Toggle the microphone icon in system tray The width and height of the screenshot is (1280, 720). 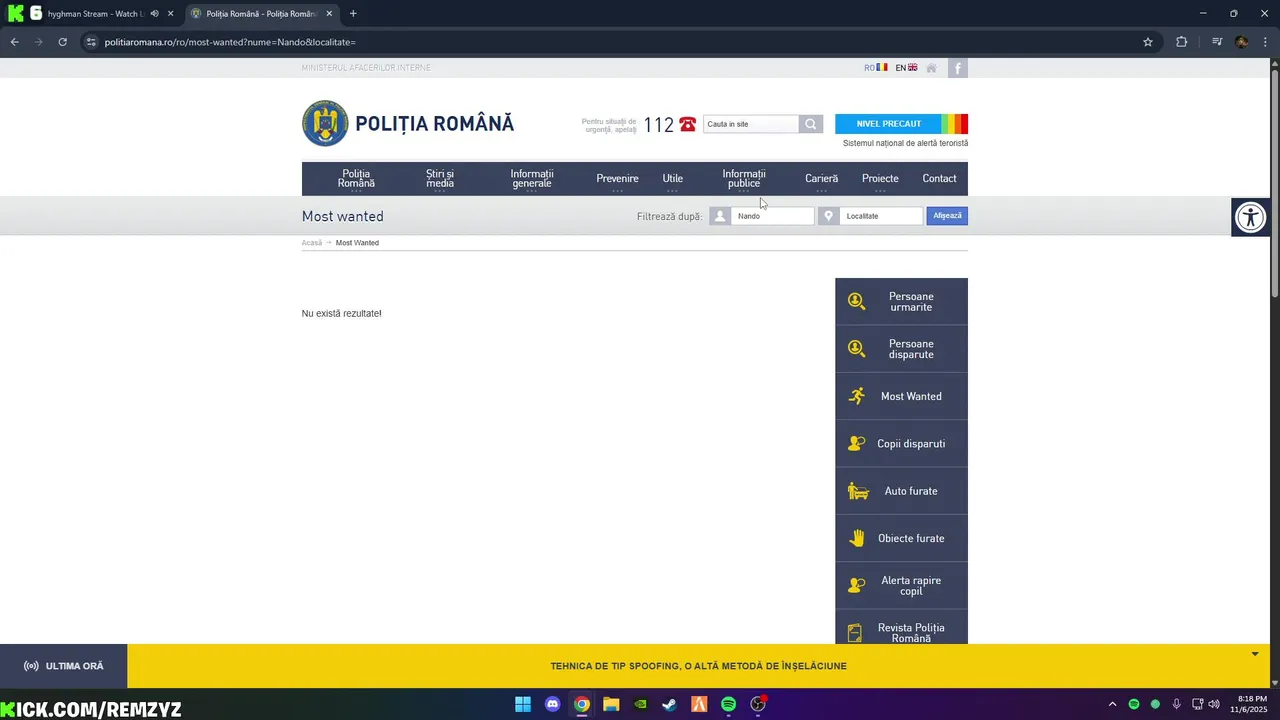[x=1176, y=704]
